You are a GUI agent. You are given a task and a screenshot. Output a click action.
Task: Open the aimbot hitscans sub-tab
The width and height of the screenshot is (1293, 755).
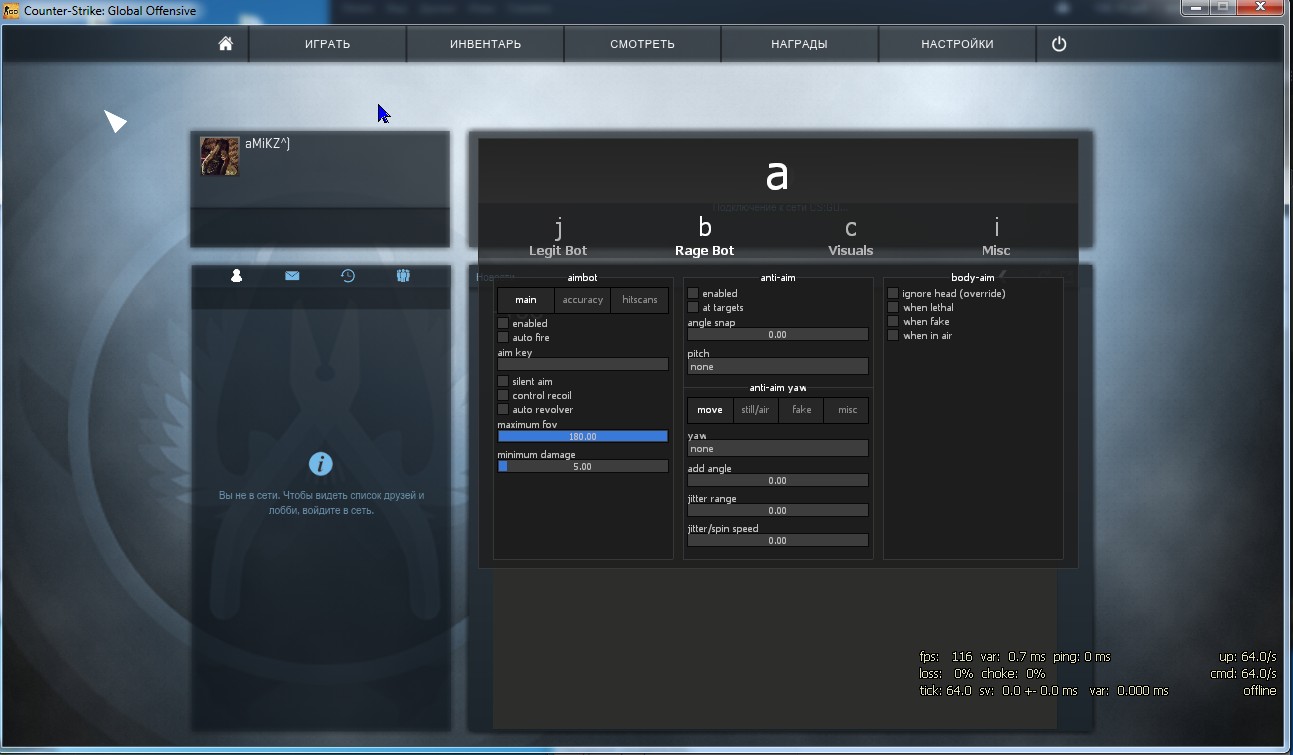pyautogui.click(x=640, y=300)
